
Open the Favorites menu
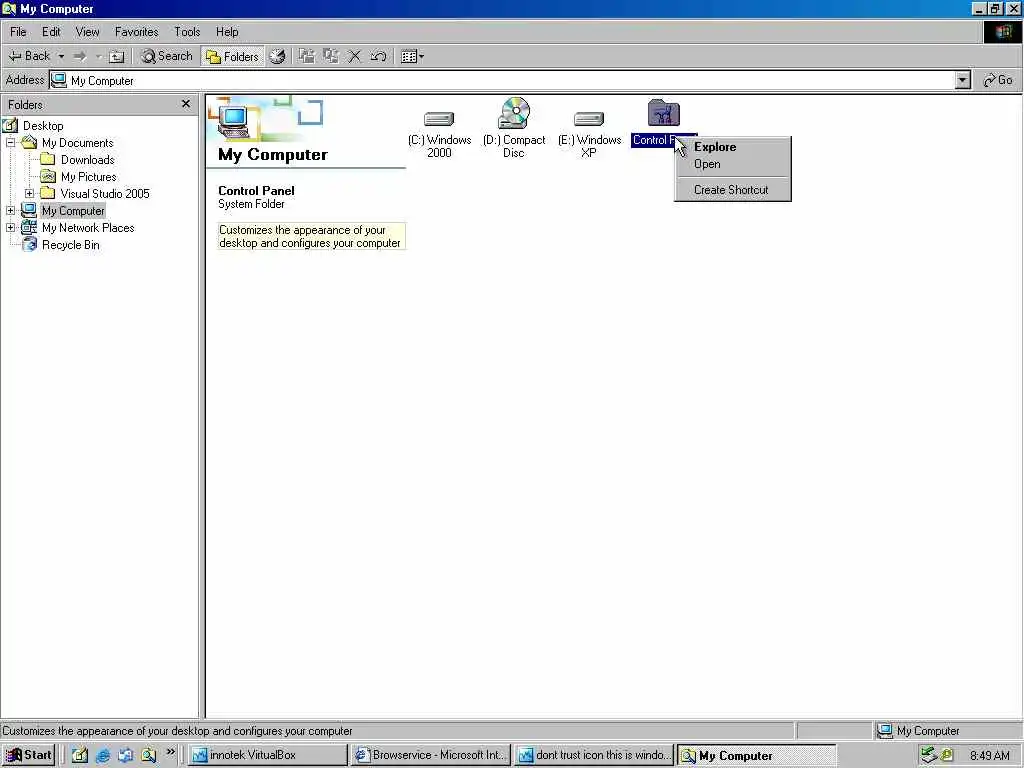click(x=136, y=31)
